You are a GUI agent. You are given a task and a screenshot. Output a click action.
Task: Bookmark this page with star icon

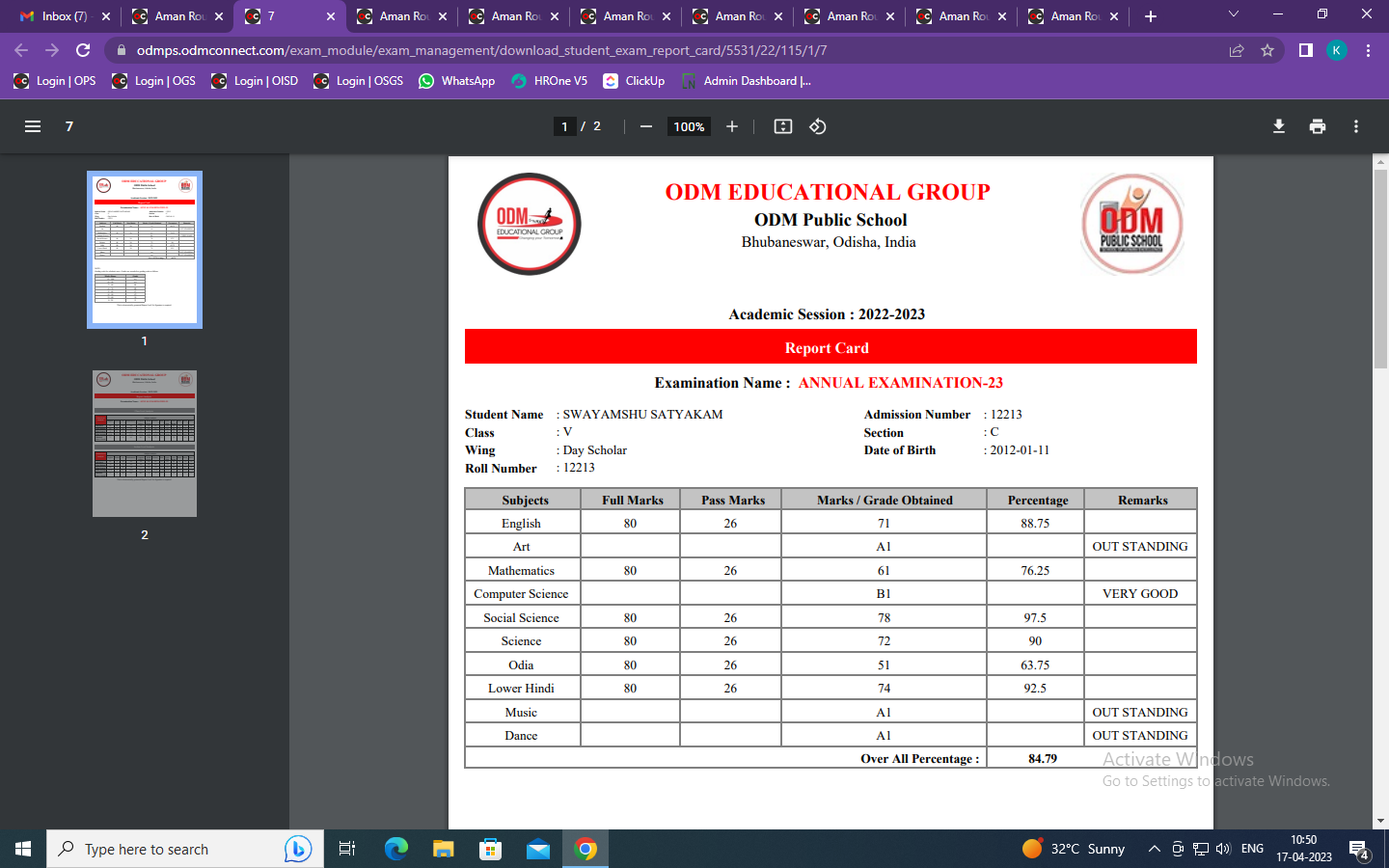[1267, 50]
